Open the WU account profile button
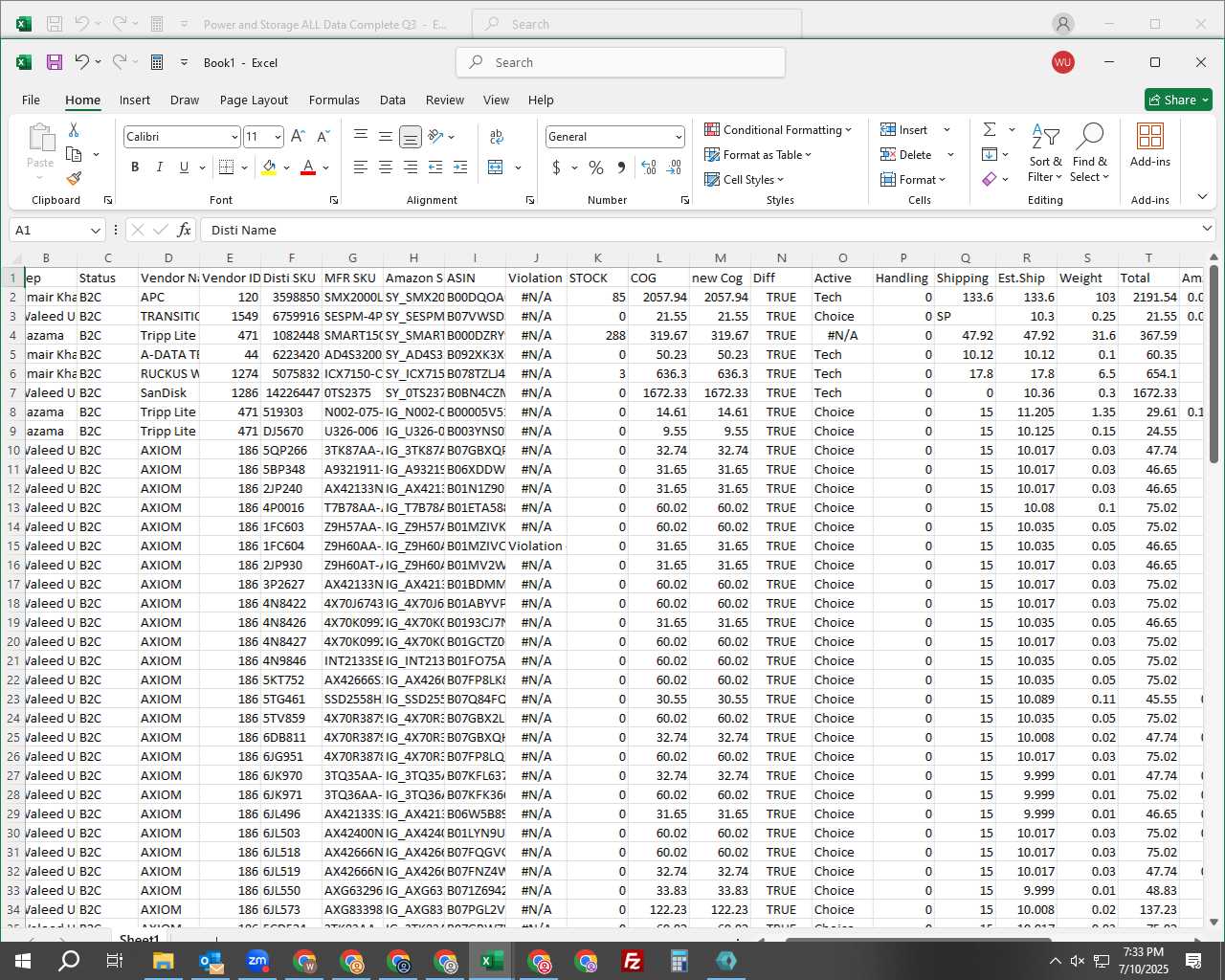Screen dimensions: 1225x980 pyautogui.click(x=1062, y=62)
